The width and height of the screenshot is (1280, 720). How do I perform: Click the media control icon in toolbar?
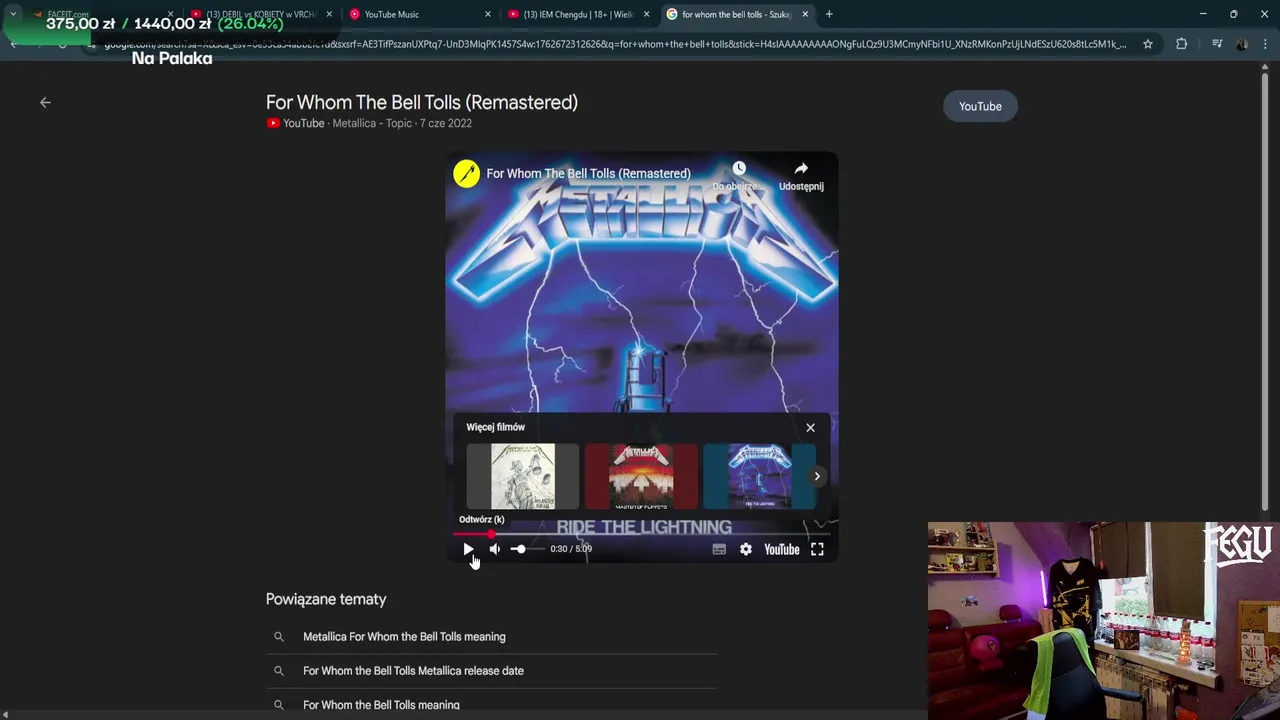1216,44
